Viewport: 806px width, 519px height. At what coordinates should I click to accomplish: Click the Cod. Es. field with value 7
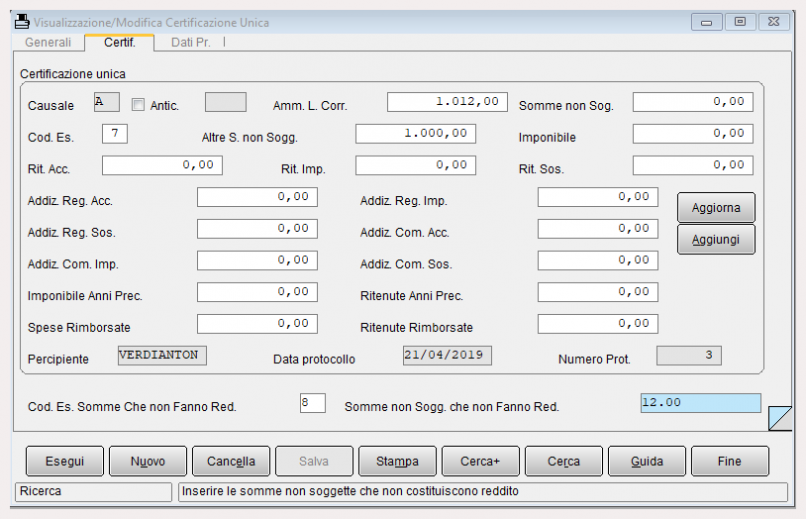coord(115,134)
